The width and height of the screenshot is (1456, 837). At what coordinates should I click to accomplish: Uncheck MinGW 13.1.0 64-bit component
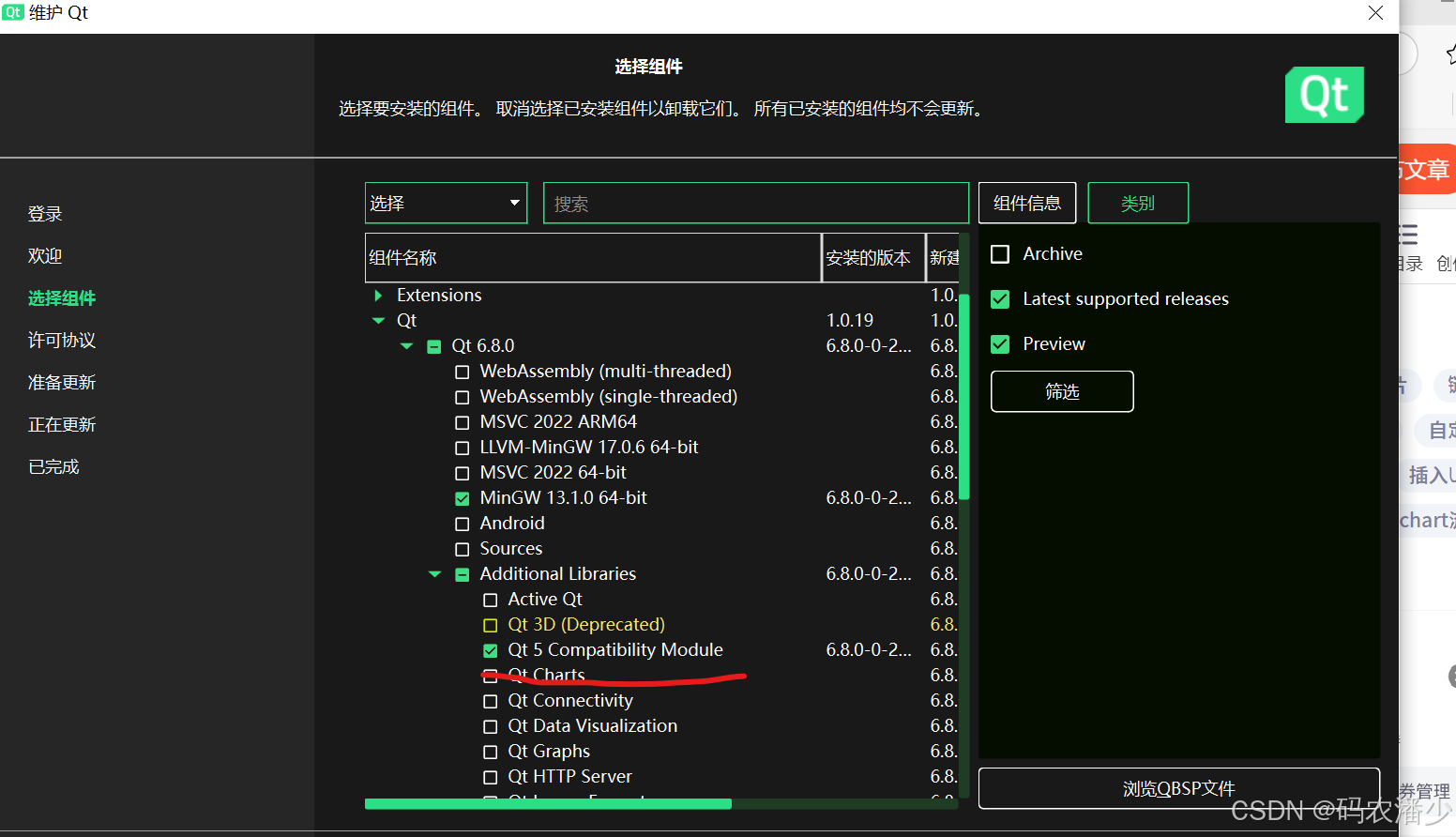[x=462, y=499]
